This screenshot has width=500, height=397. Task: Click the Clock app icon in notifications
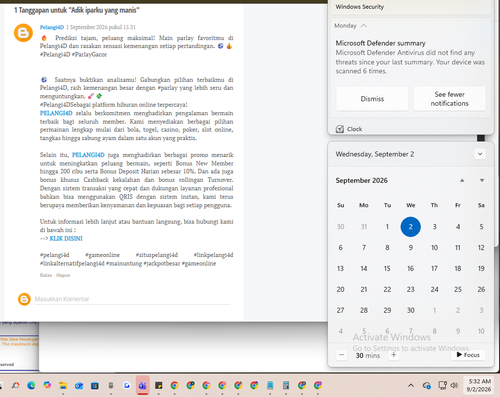[x=340, y=129]
